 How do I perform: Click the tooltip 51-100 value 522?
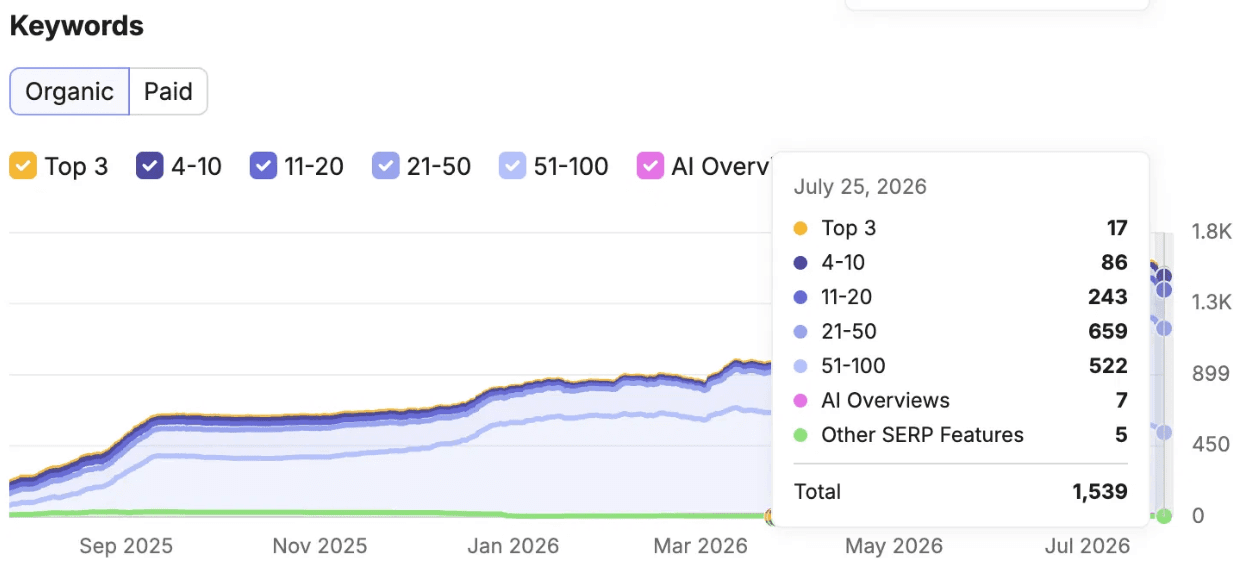tap(1108, 366)
